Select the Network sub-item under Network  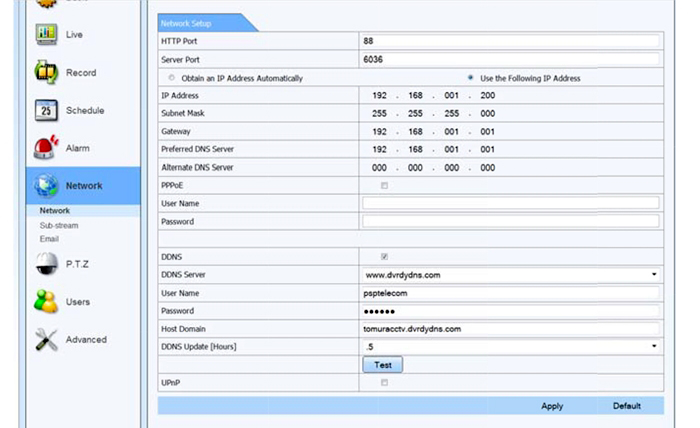coord(54,211)
